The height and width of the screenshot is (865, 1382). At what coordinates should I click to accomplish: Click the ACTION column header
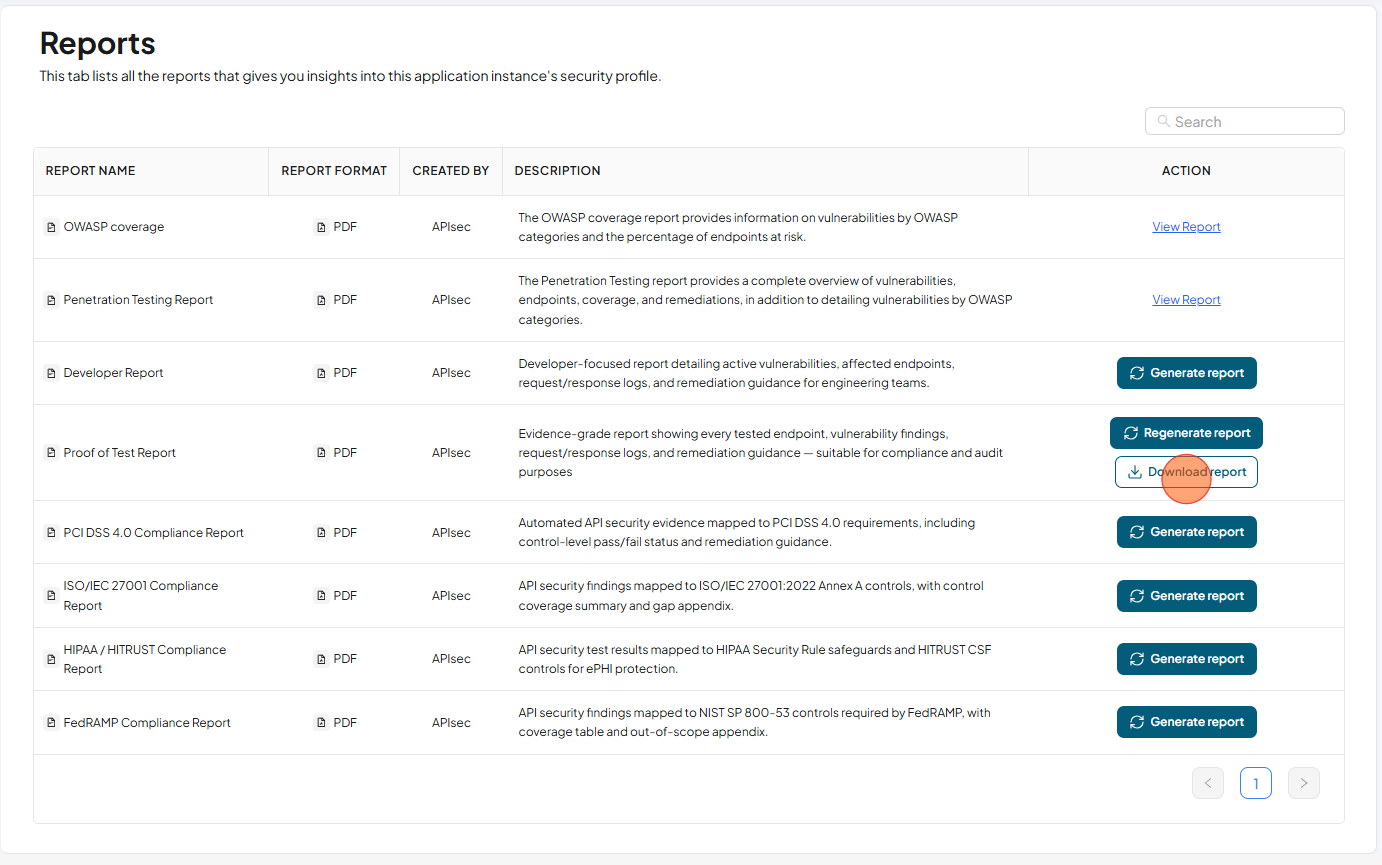tap(1186, 171)
